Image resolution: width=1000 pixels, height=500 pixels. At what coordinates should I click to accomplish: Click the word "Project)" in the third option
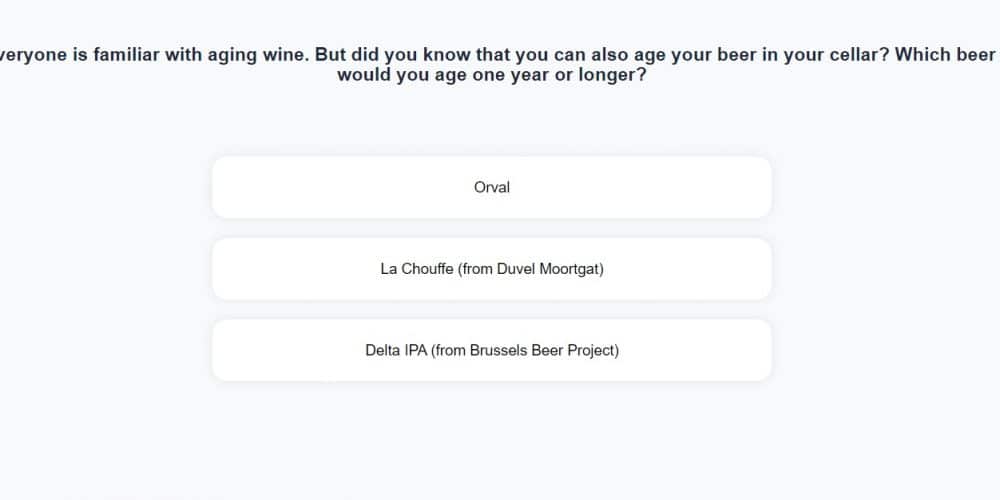(592, 350)
